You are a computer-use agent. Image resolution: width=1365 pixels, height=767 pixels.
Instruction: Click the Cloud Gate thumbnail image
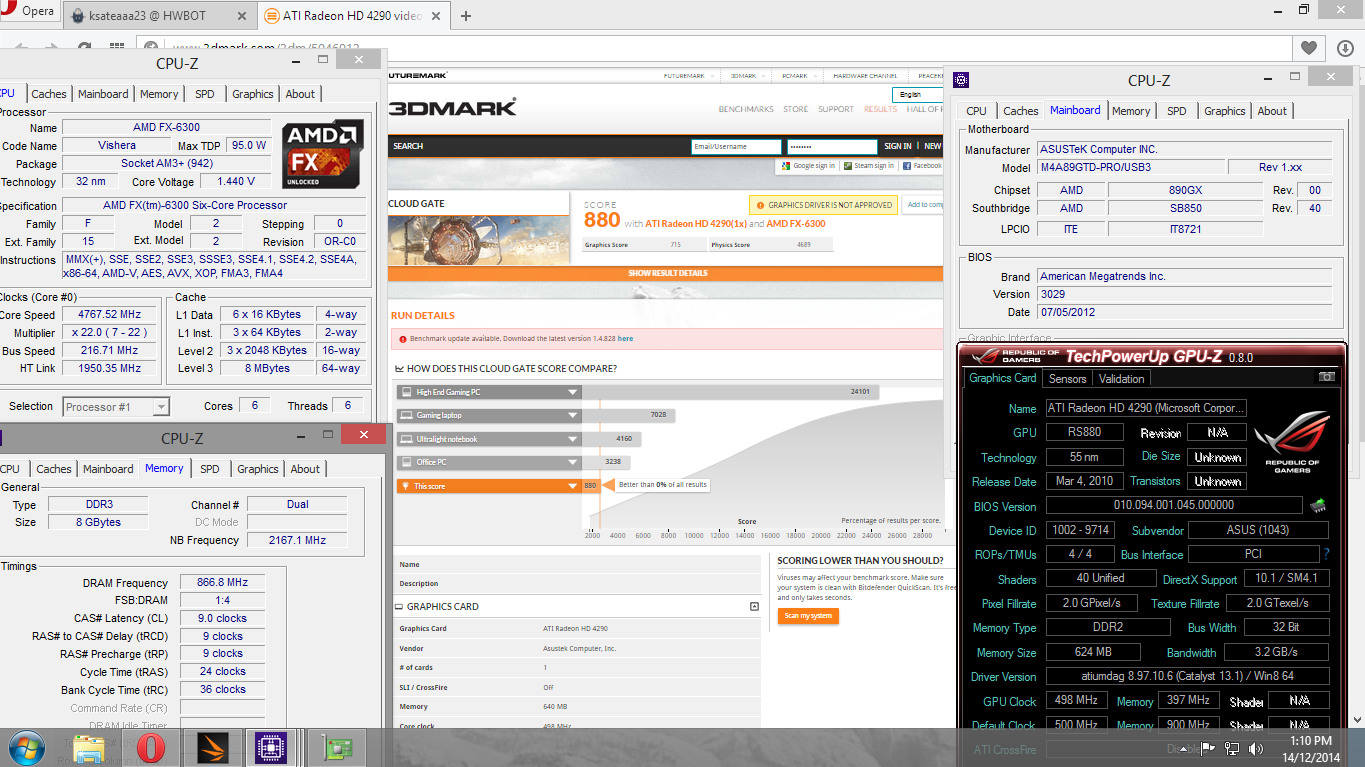478,240
